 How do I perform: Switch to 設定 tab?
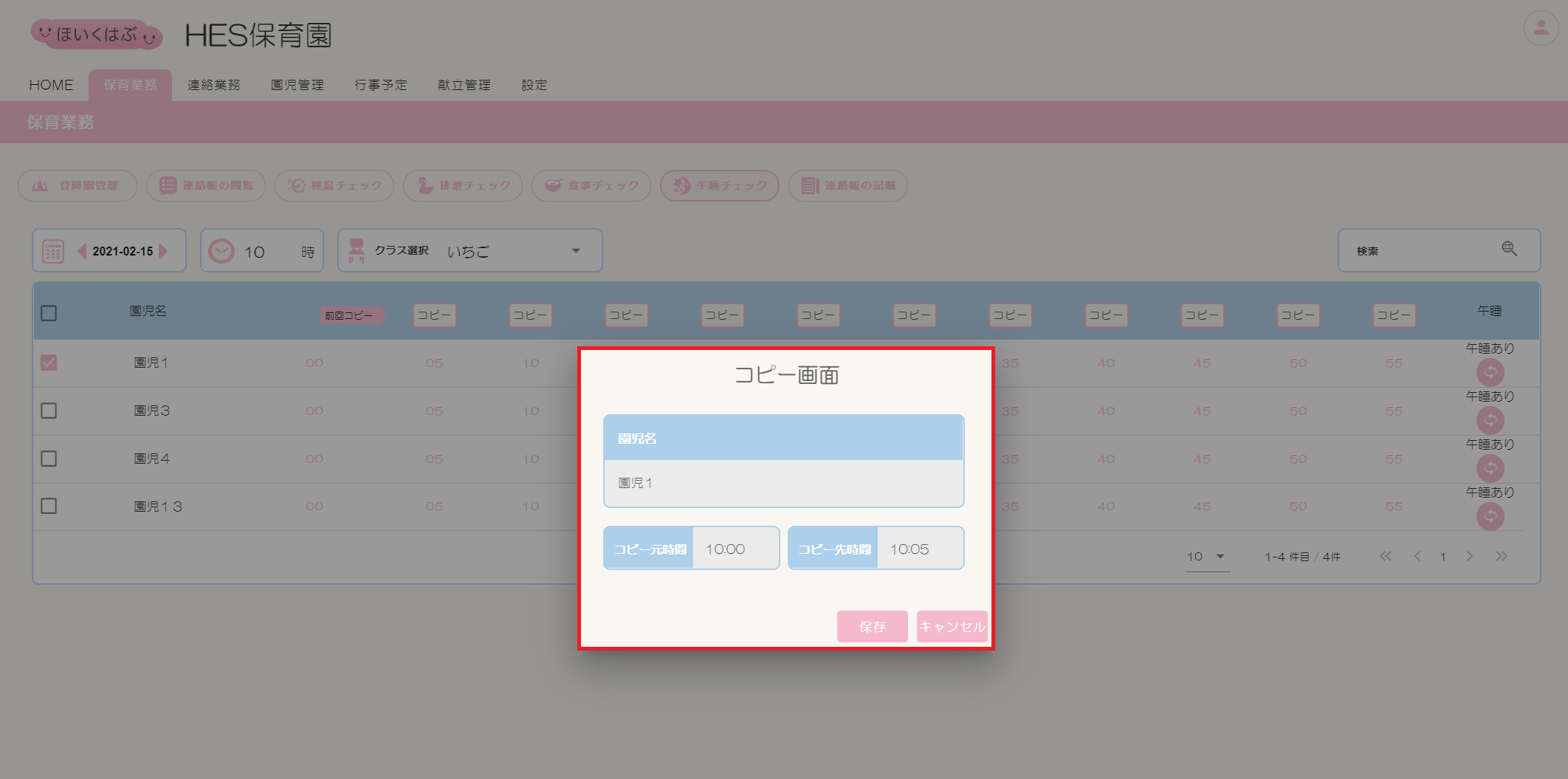tap(534, 85)
